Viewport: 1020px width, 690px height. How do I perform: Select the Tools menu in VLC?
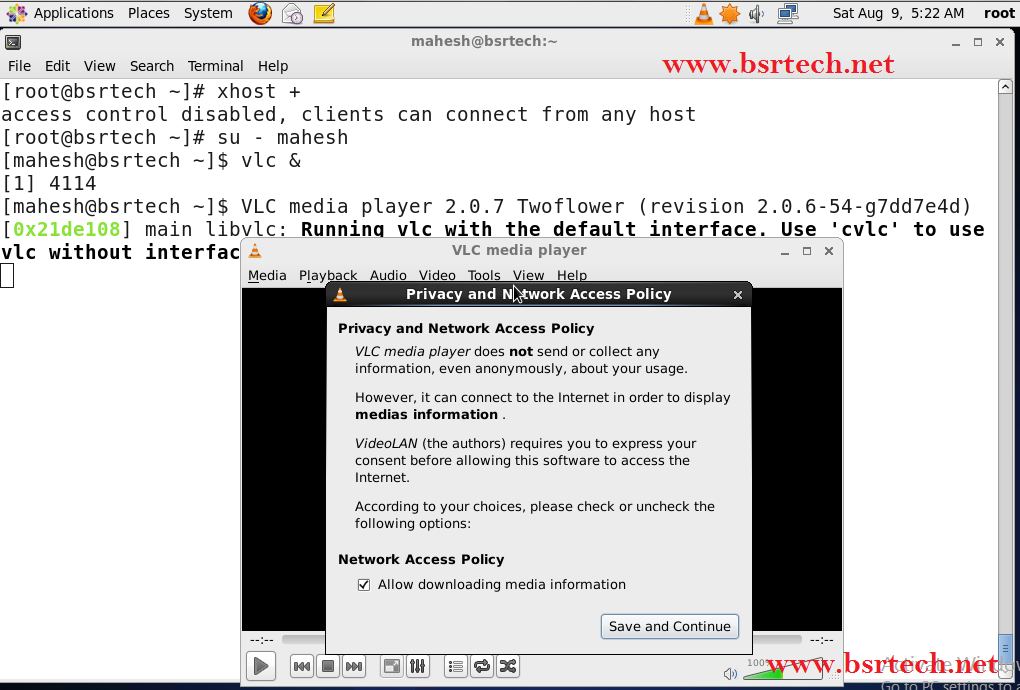pyautogui.click(x=484, y=275)
